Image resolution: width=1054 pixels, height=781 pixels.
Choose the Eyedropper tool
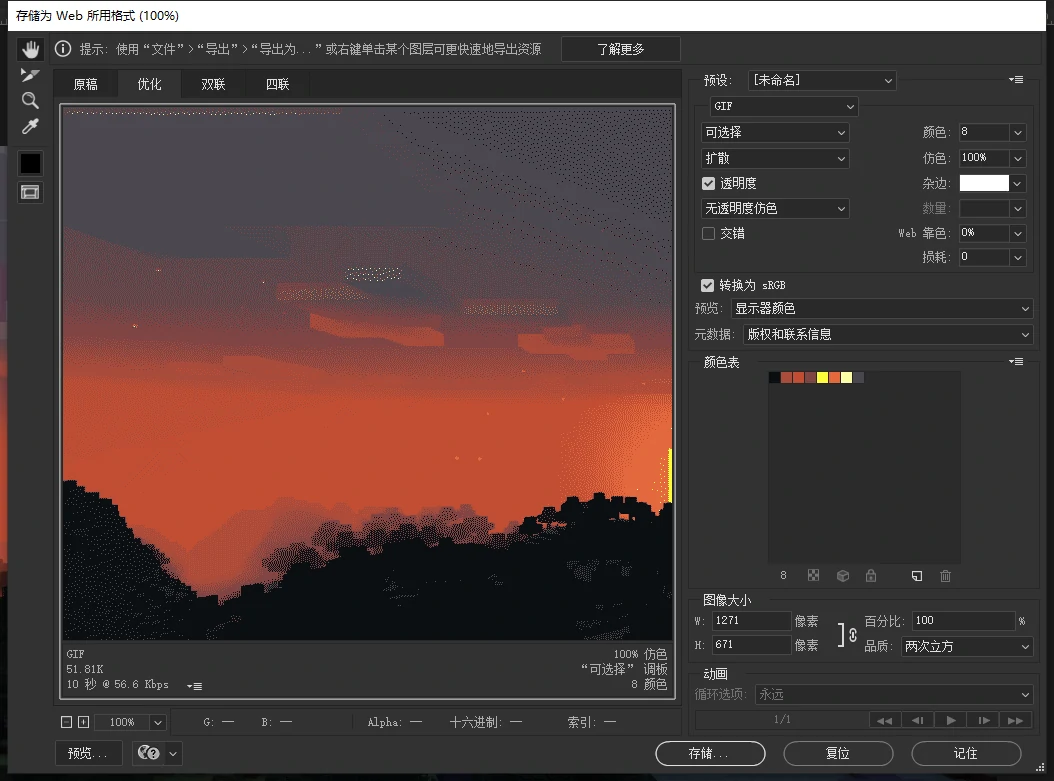point(30,126)
